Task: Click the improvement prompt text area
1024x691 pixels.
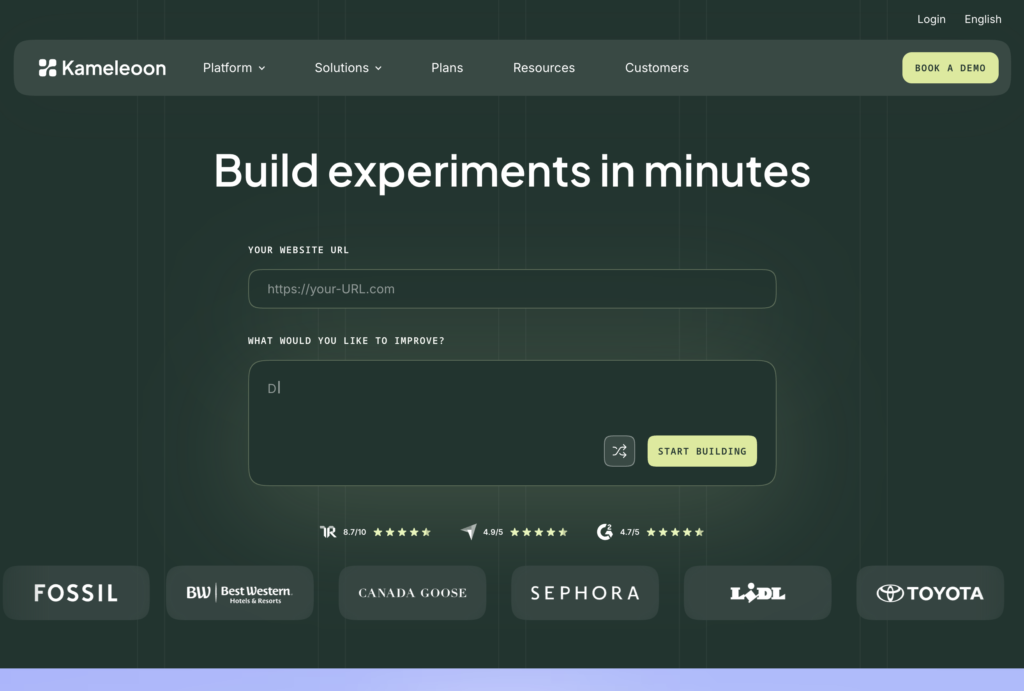Action: pyautogui.click(x=512, y=423)
